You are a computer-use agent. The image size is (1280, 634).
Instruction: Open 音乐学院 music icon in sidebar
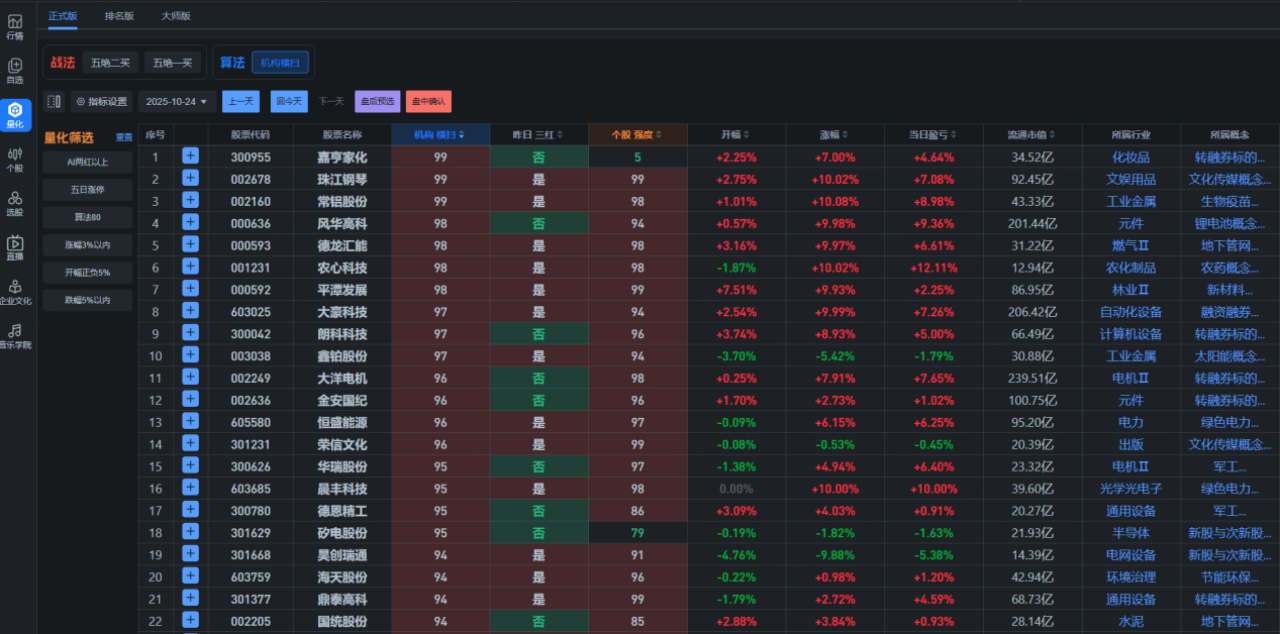tap(15, 335)
